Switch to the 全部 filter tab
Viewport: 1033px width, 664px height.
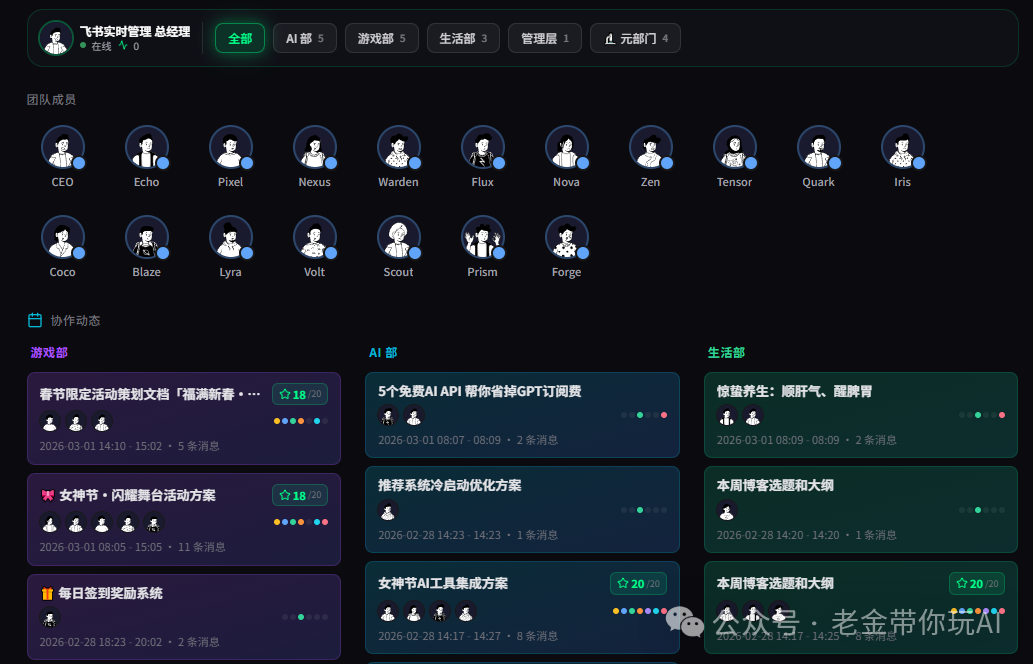[x=240, y=38]
